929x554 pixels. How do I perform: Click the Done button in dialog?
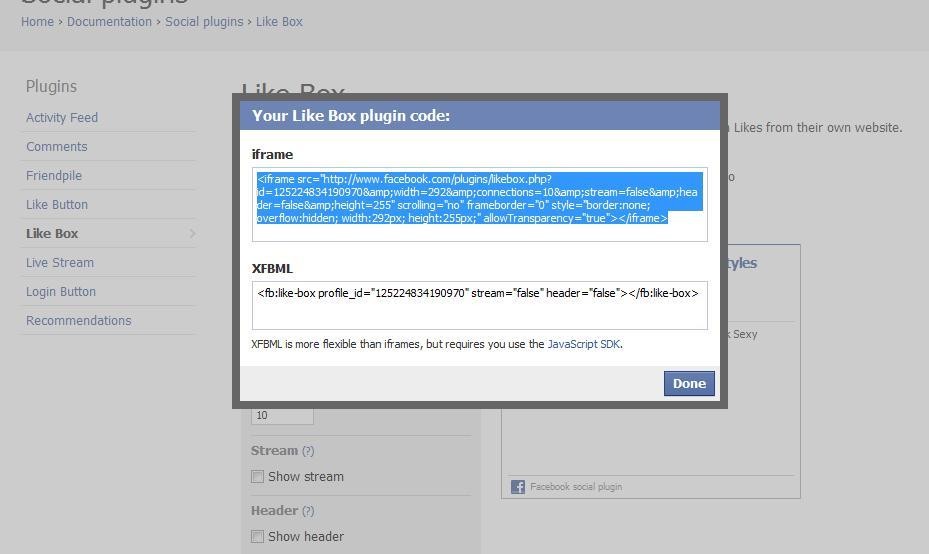(689, 383)
